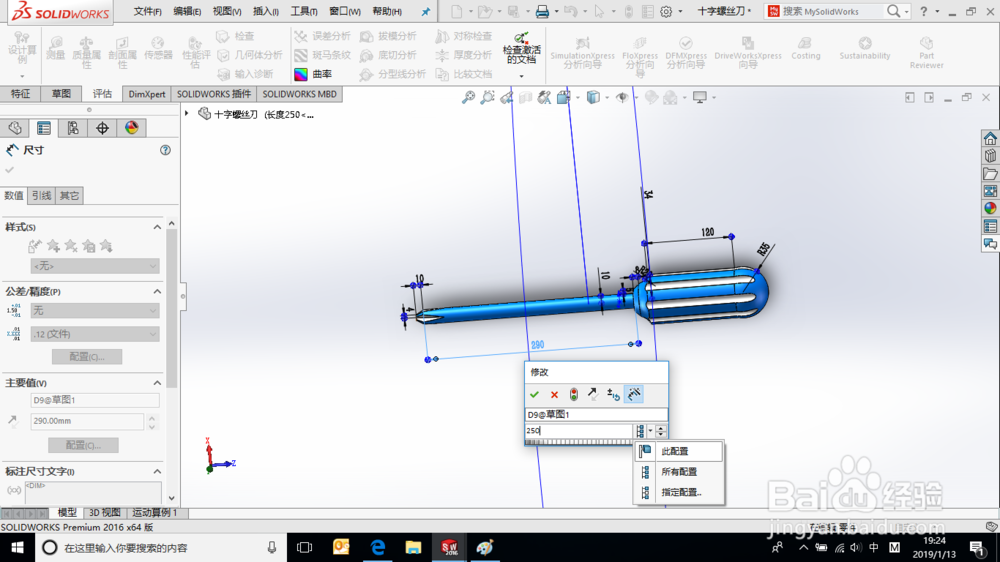Open the 插入(I) menu
The image size is (1000, 562).
(265, 11)
